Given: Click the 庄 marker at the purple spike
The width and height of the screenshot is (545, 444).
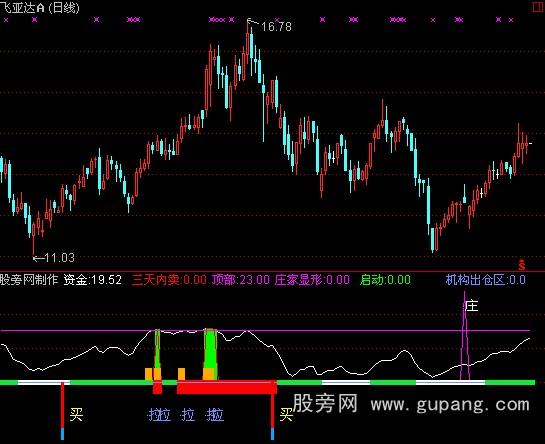Looking at the screenshot, I should click(472, 306).
